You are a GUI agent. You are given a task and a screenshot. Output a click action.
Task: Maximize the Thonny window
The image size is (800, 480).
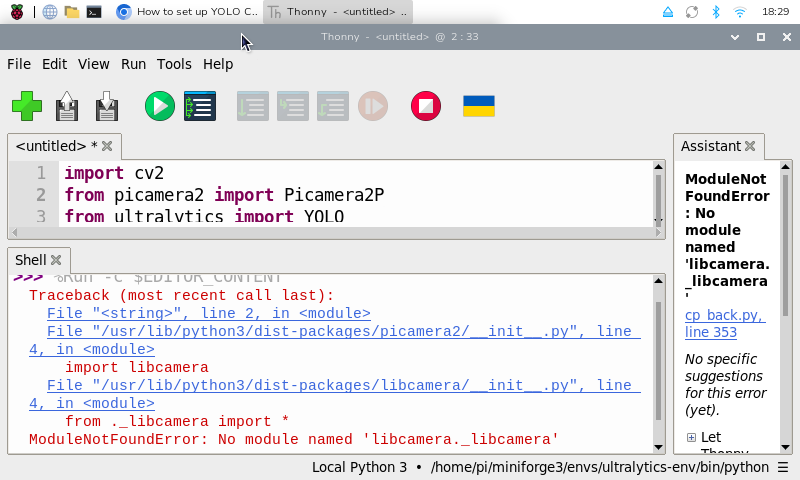(x=761, y=37)
